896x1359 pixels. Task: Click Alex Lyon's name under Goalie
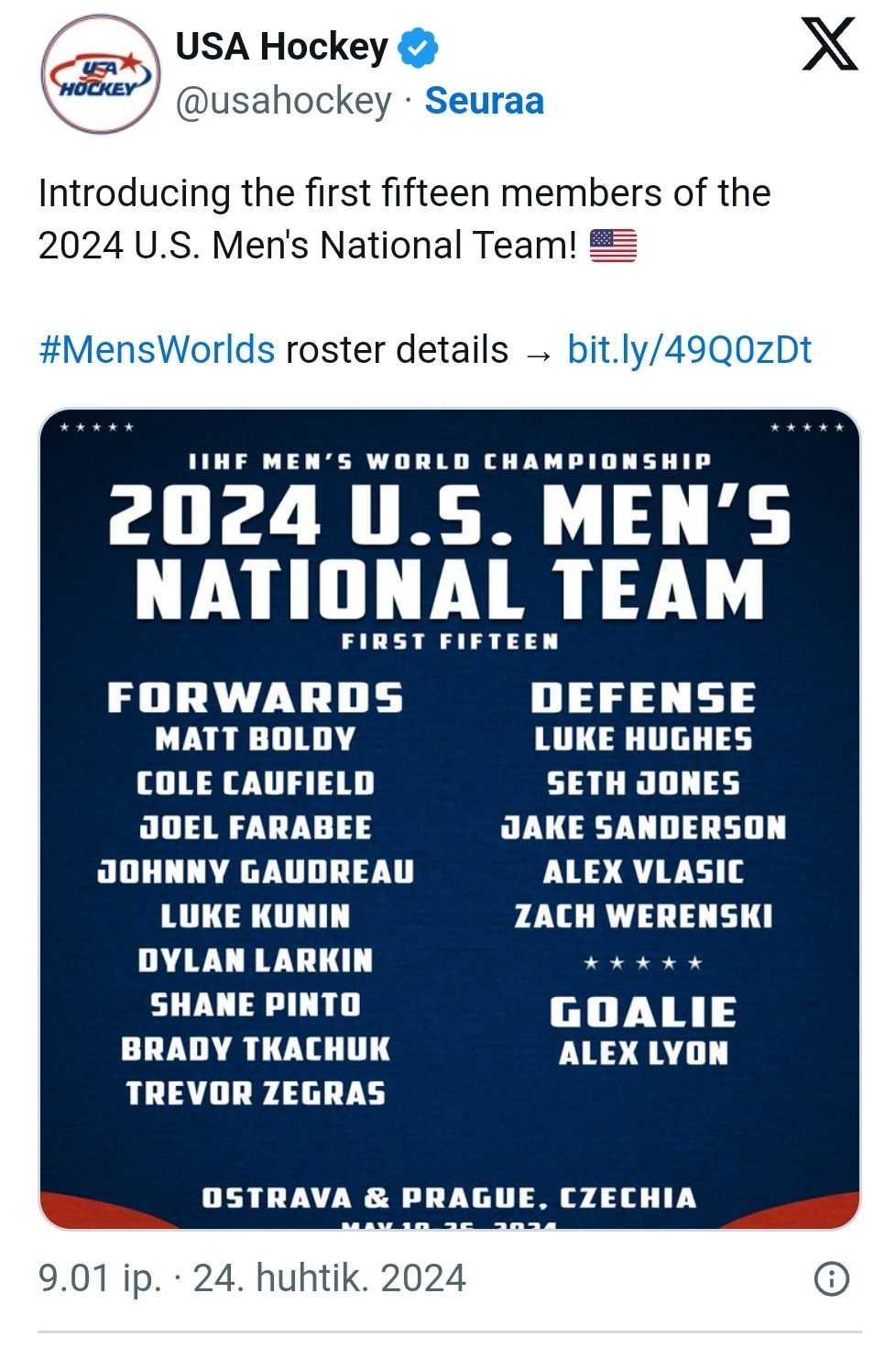click(x=643, y=1053)
